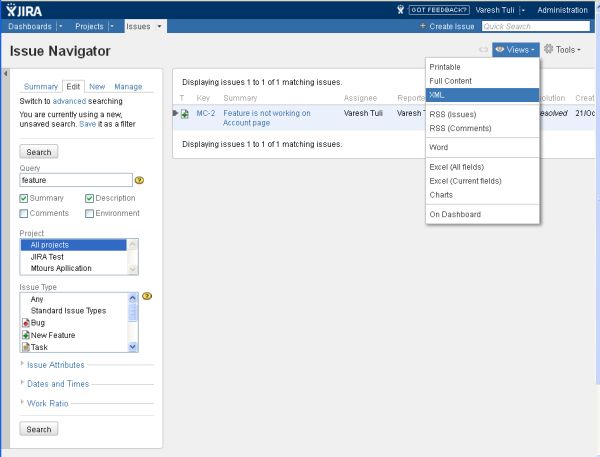Choose RSS (Comments) view
This screenshot has height=457, width=600.
(x=483, y=128)
